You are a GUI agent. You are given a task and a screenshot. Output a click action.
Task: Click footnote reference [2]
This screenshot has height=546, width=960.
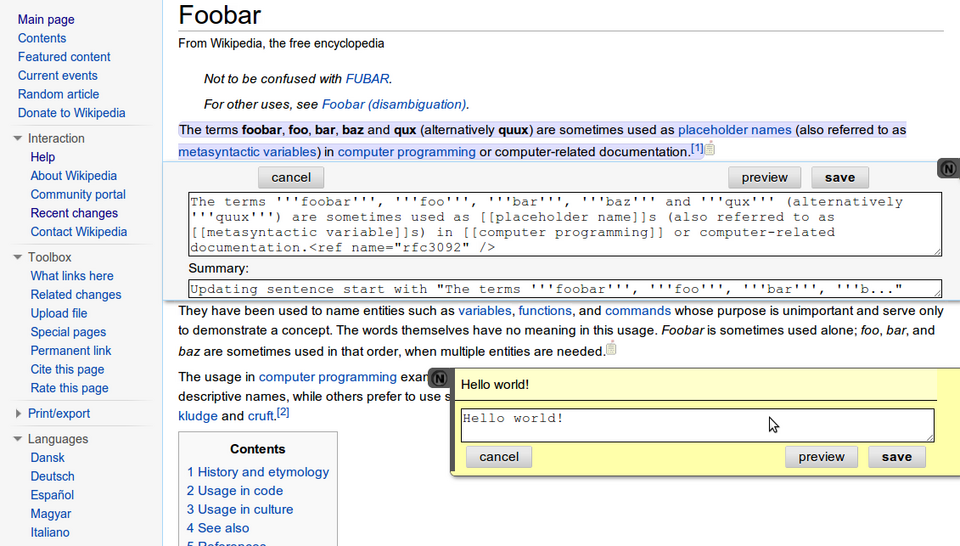coord(283,413)
